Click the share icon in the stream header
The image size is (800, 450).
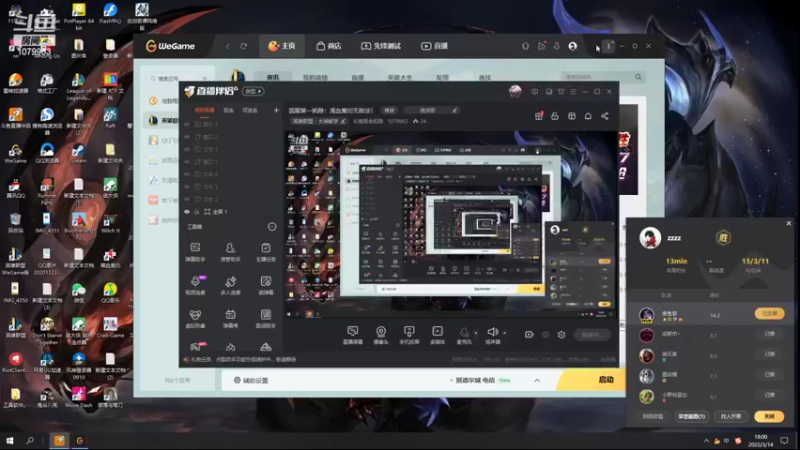(x=605, y=116)
